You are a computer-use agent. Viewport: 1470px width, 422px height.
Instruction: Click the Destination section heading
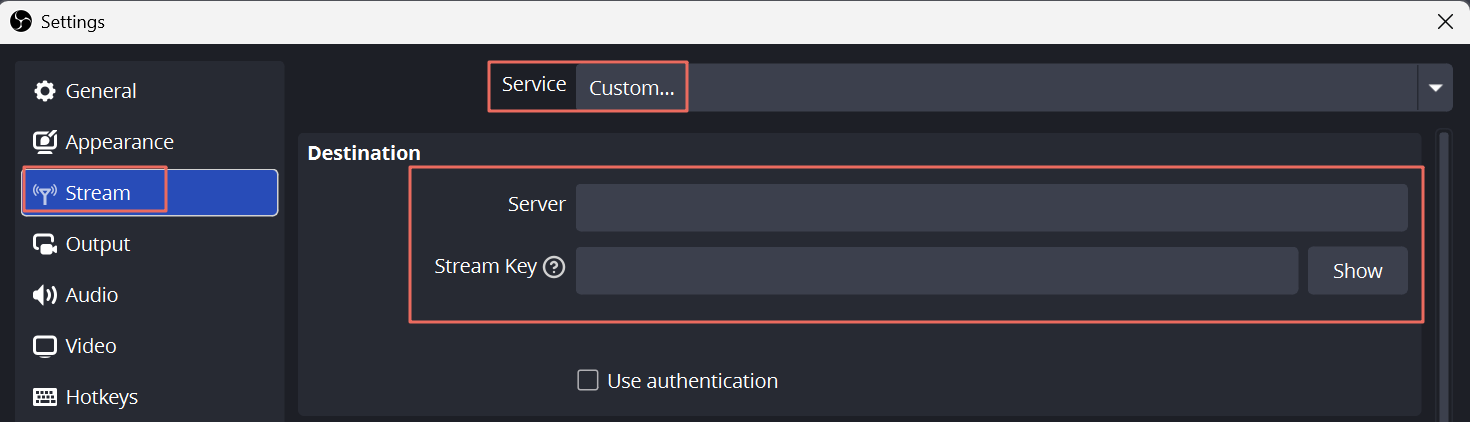click(364, 153)
